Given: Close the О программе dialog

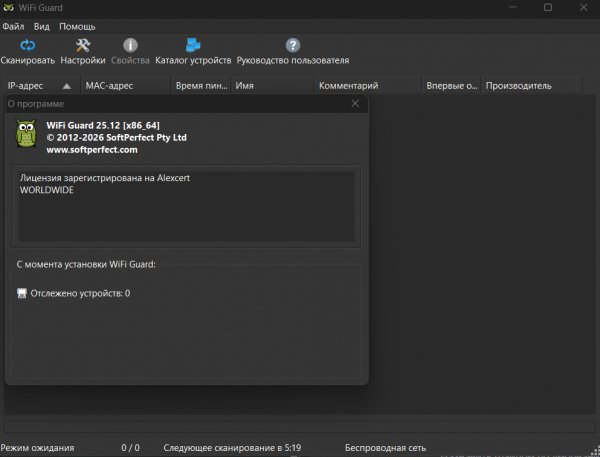Looking at the screenshot, I should coord(355,104).
